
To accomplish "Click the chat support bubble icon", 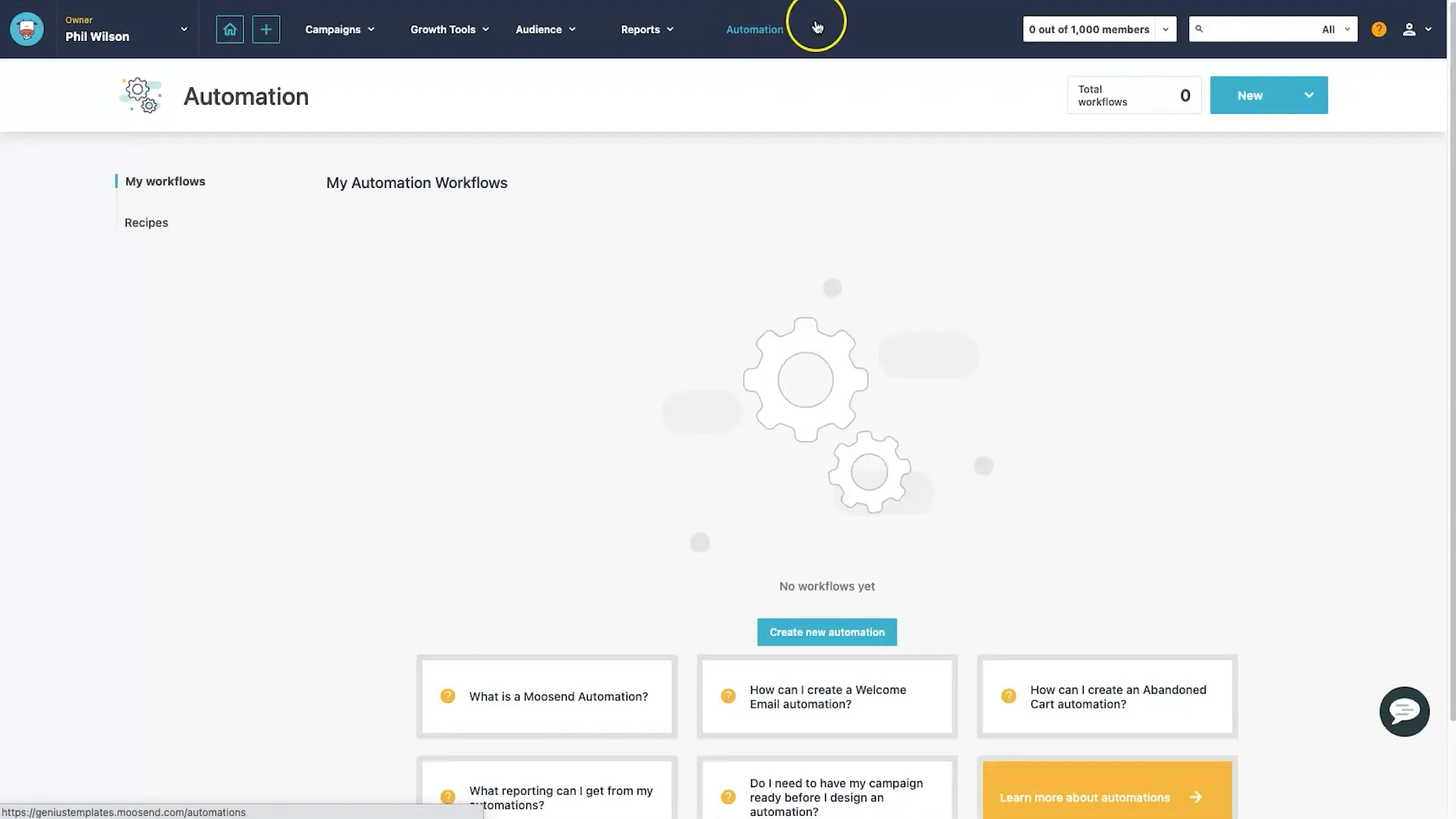I will pyautogui.click(x=1403, y=711).
